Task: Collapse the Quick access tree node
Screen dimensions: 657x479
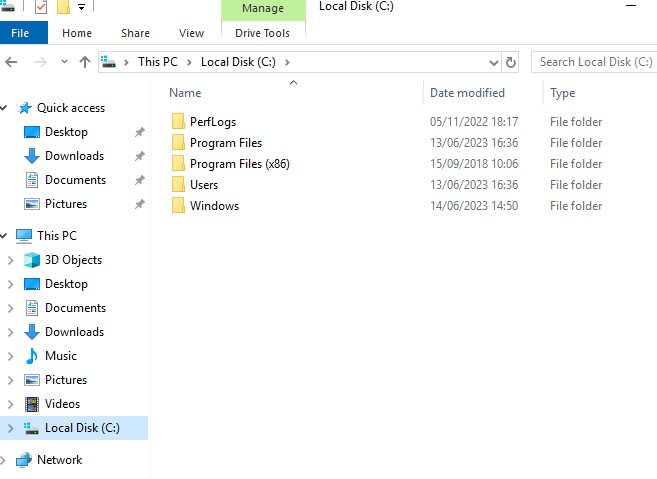Action: (x=4, y=108)
